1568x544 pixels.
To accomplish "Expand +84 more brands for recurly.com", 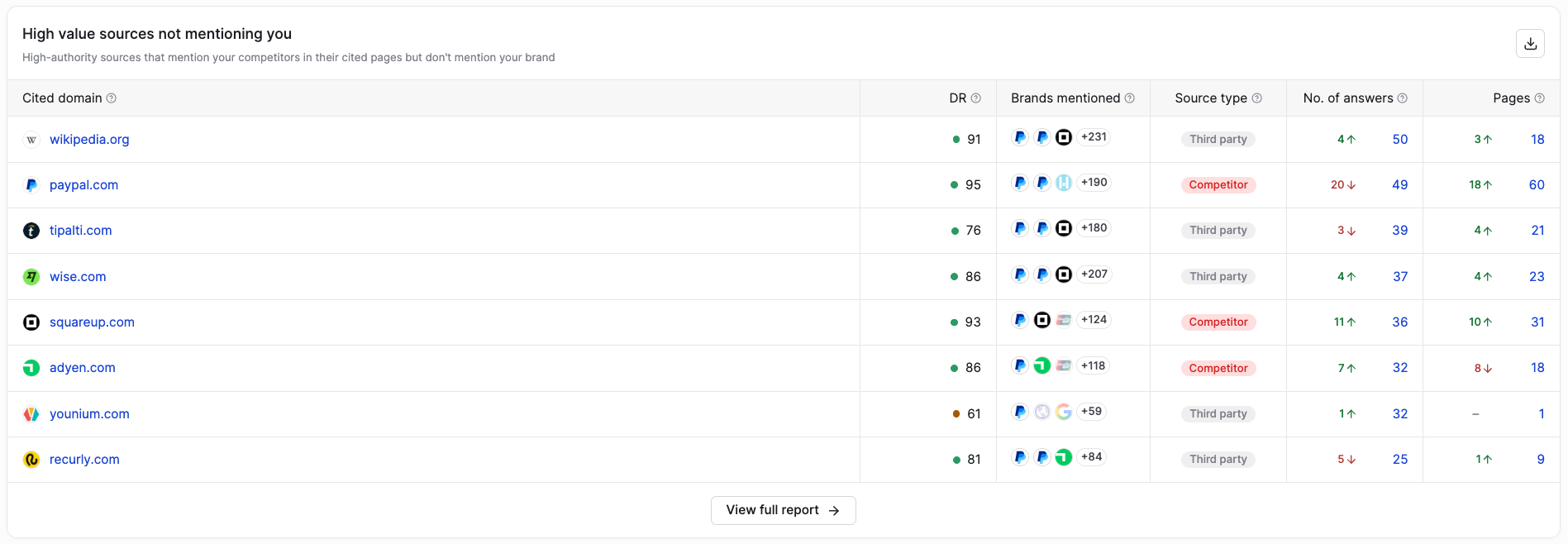I will pos(1091,457).
